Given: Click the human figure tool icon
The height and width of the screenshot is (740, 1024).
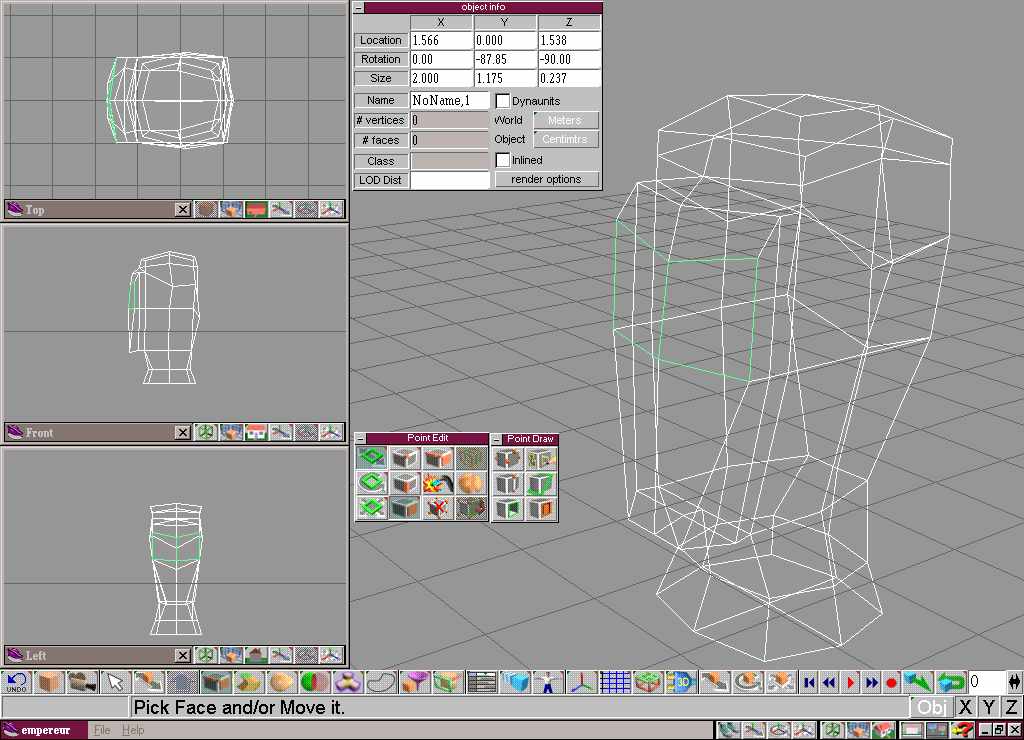Looking at the screenshot, I should pos(548,683).
